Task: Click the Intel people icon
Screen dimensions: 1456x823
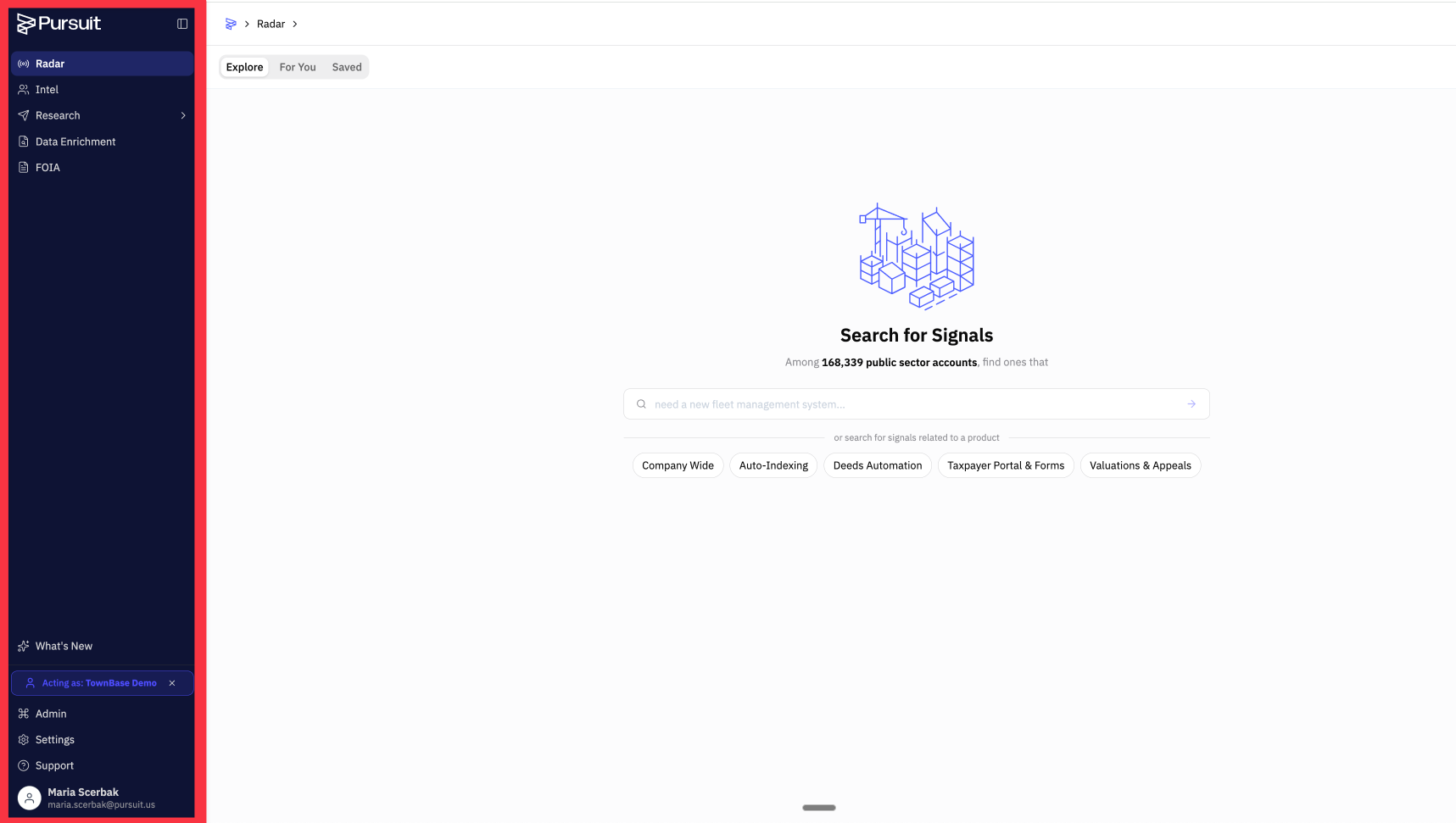Action: pyautogui.click(x=24, y=90)
